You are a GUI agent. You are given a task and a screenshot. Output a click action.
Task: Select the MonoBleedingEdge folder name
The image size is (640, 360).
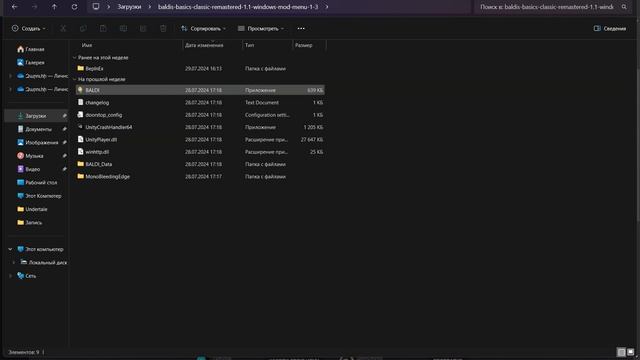point(107,177)
